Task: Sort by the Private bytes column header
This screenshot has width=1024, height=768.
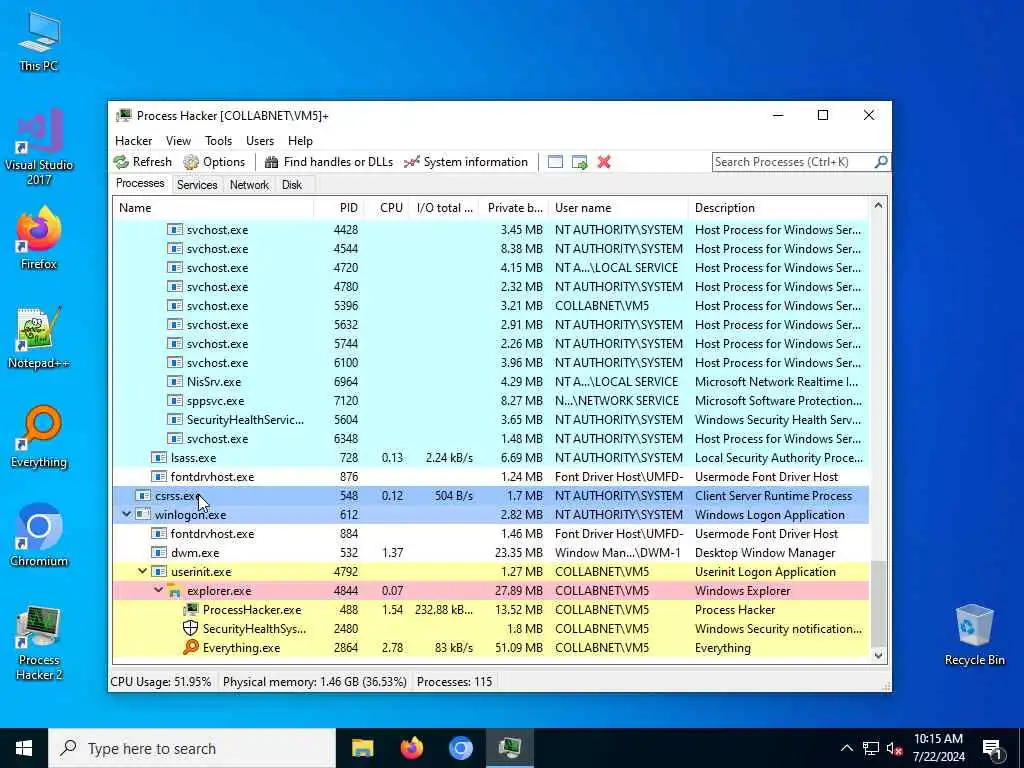Action: 513,208
